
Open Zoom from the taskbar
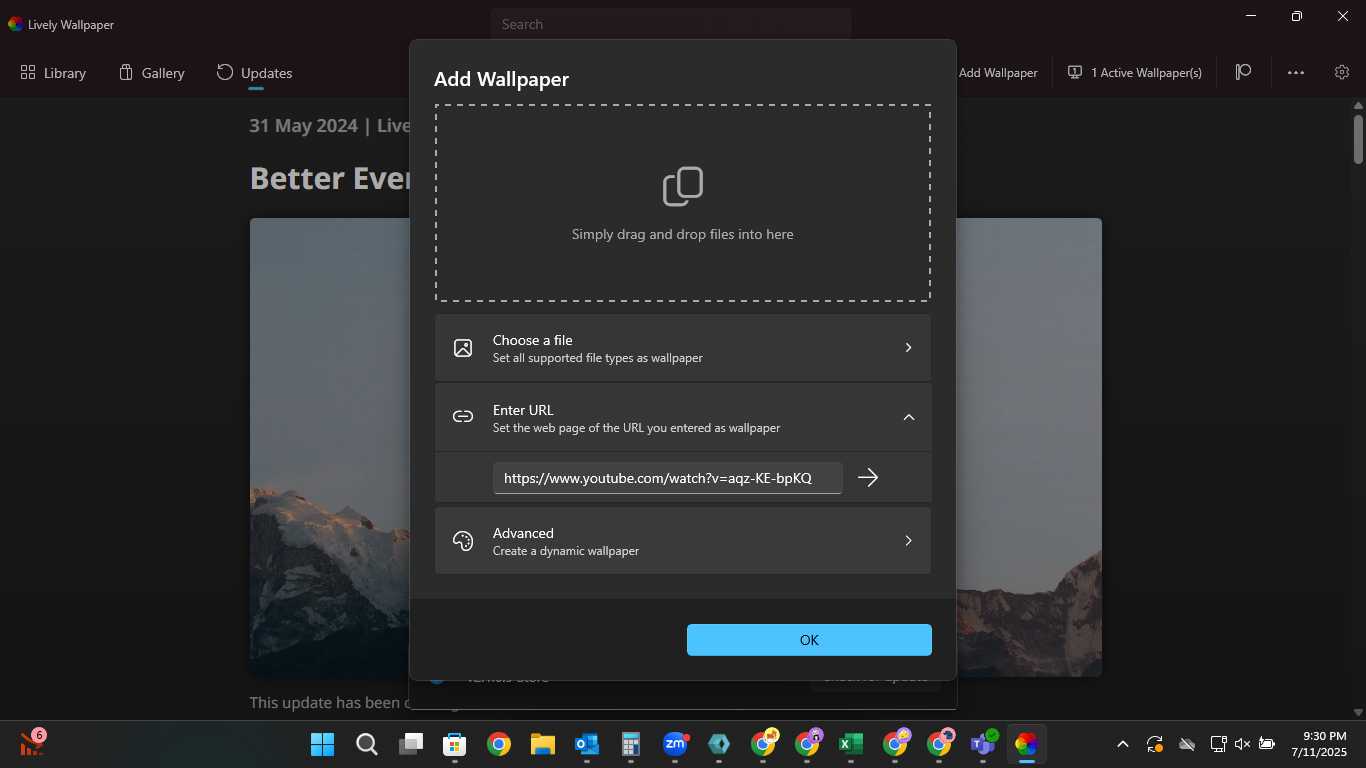[x=675, y=744]
